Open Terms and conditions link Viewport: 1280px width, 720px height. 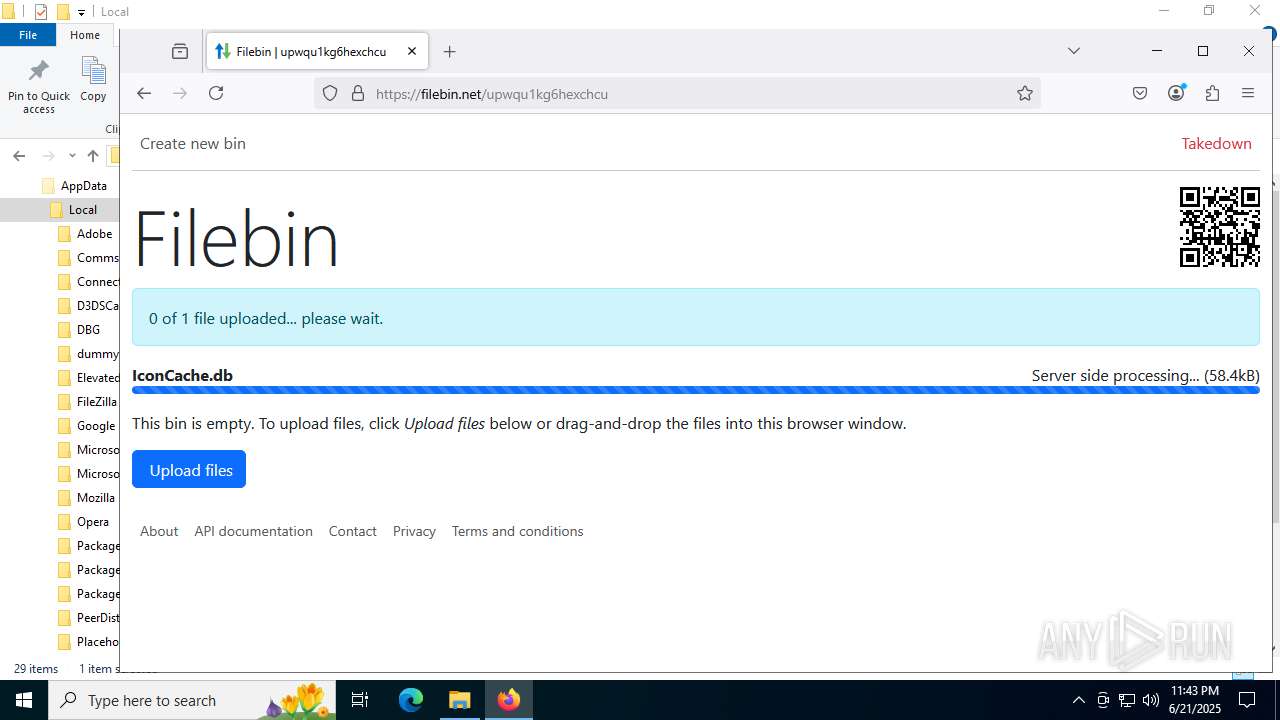[517, 531]
